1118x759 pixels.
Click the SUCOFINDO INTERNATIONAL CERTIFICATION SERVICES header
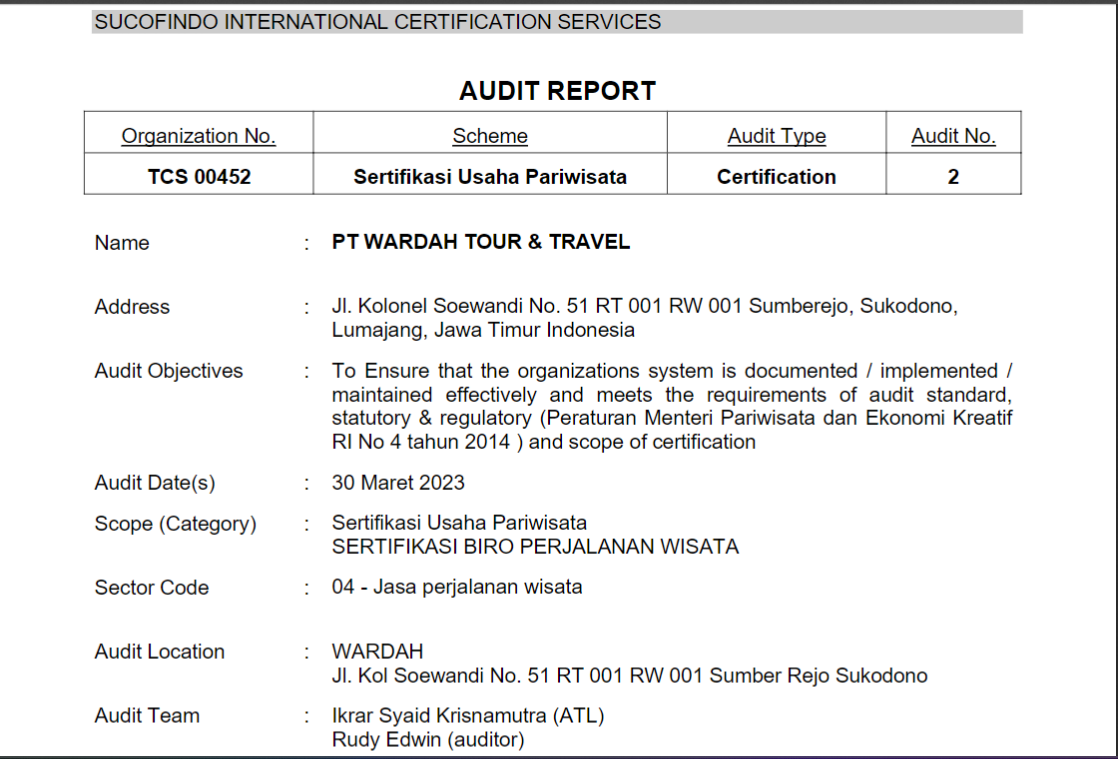tap(377, 22)
